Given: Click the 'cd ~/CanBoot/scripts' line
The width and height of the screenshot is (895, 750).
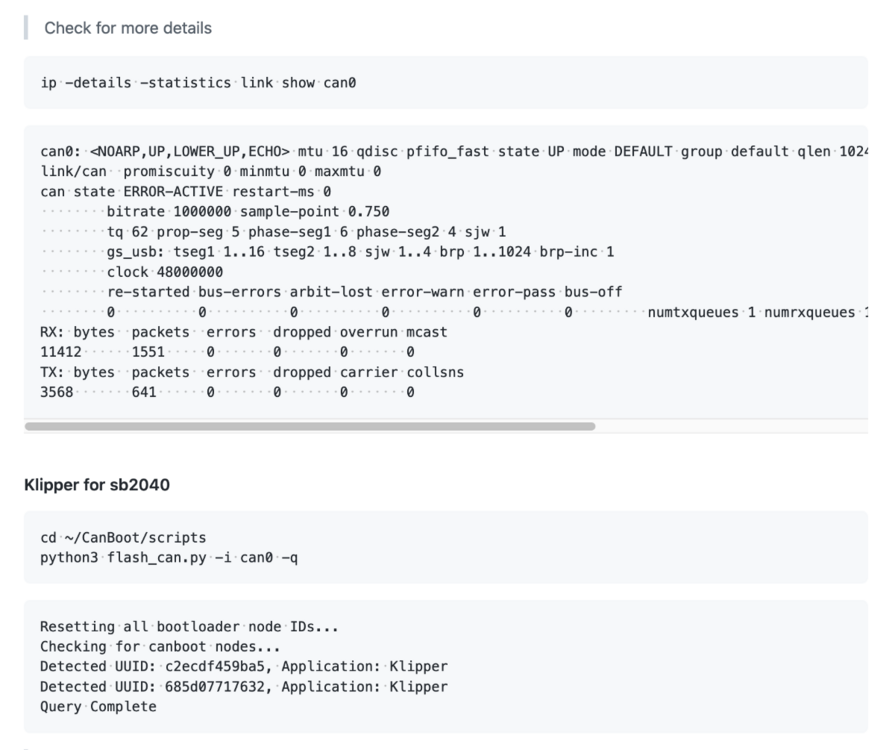Looking at the screenshot, I should pos(123,538).
